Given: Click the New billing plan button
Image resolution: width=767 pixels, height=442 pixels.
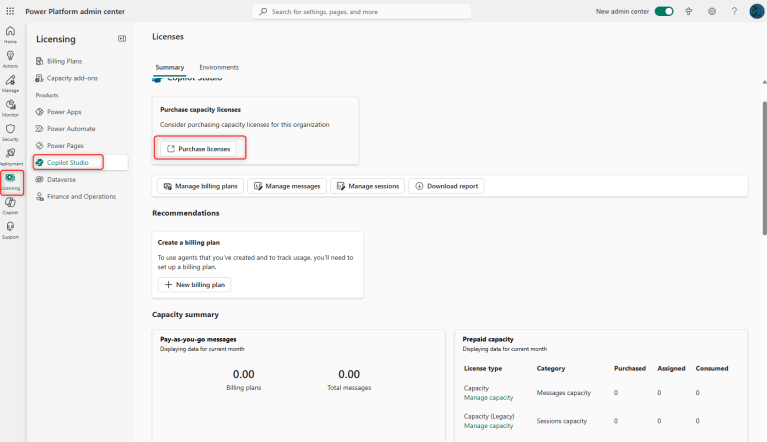Looking at the screenshot, I should 194,285.
